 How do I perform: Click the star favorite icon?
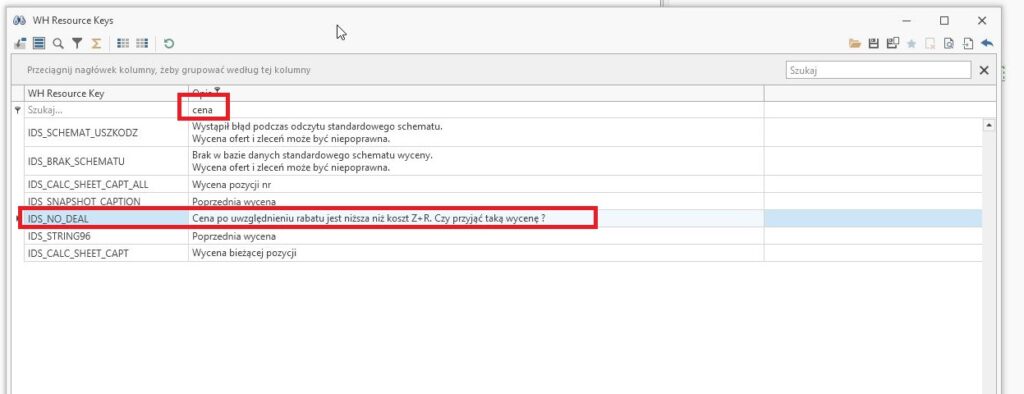click(x=912, y=43)
